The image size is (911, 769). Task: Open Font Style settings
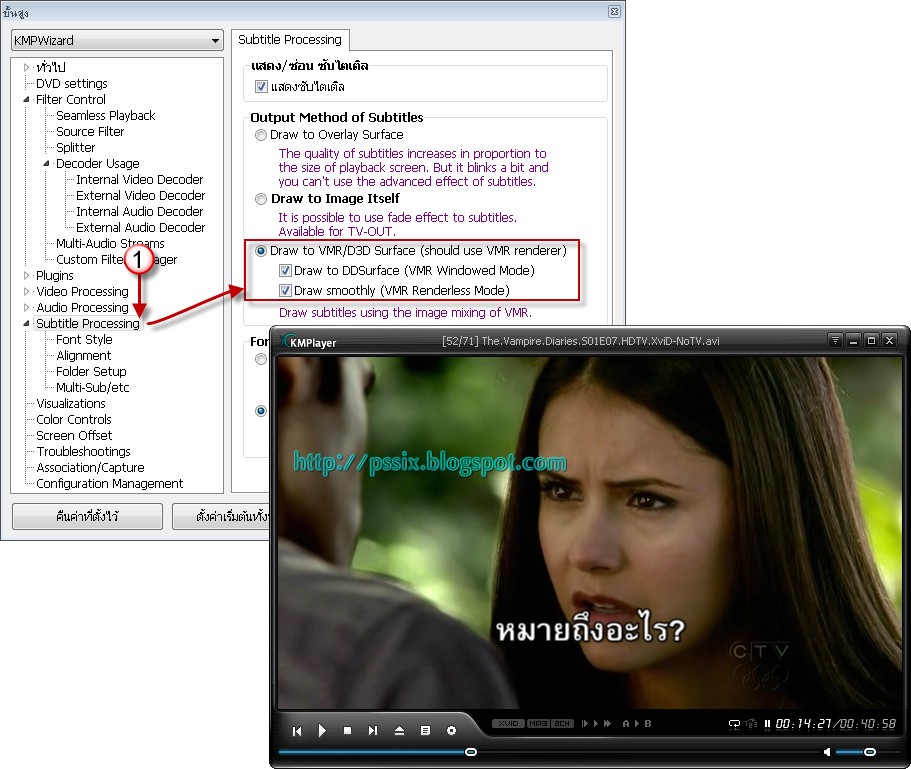tap(84, 339)
